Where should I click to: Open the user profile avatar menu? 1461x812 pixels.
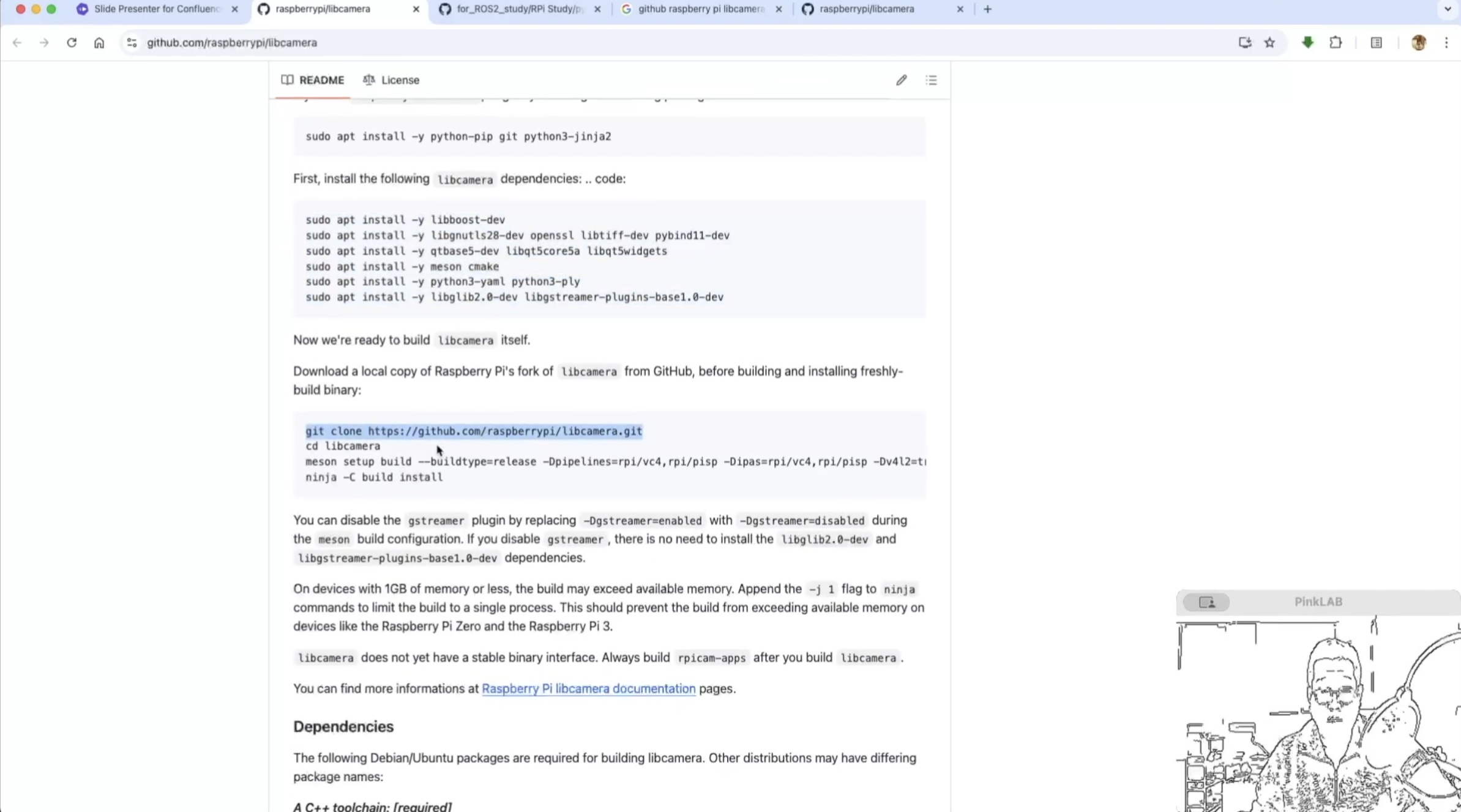point(1419,42)
